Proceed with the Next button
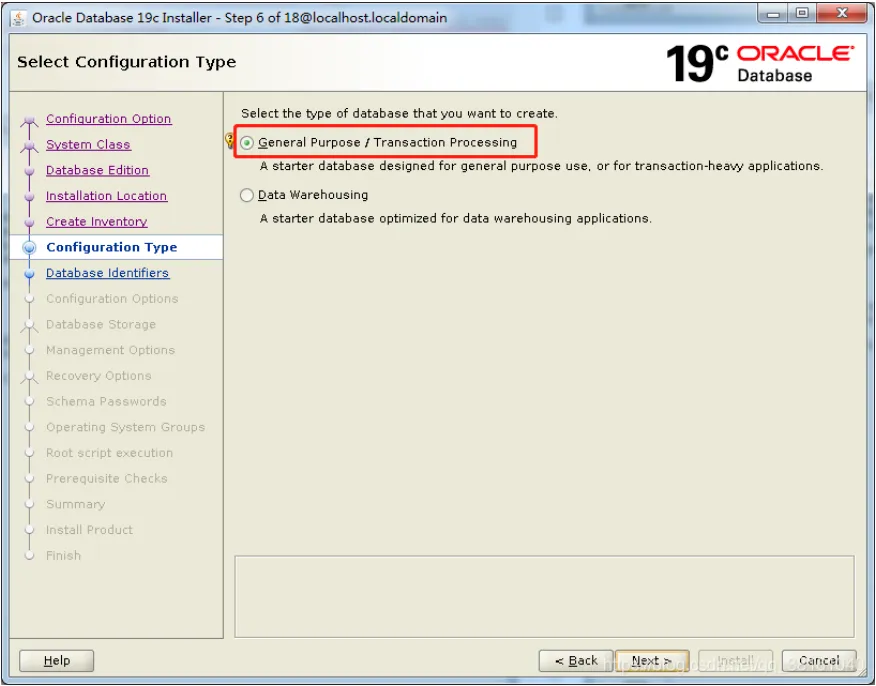Viewport: 876px width, 686px height. point(652,660)
